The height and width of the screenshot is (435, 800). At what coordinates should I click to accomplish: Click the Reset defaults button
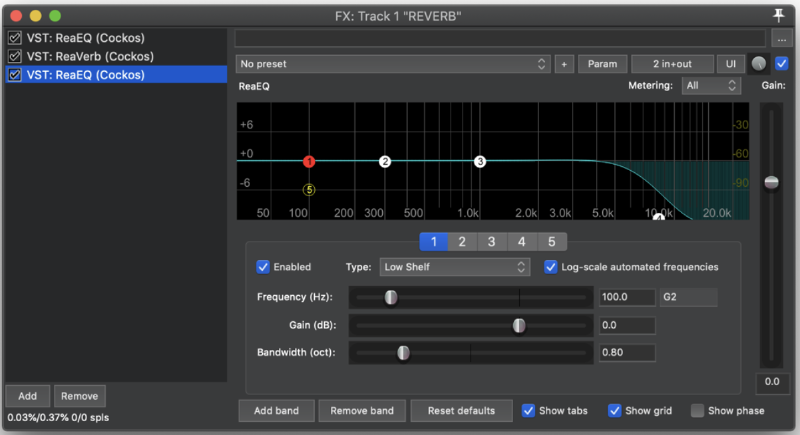pyautogui.click(x=461, y=411)
